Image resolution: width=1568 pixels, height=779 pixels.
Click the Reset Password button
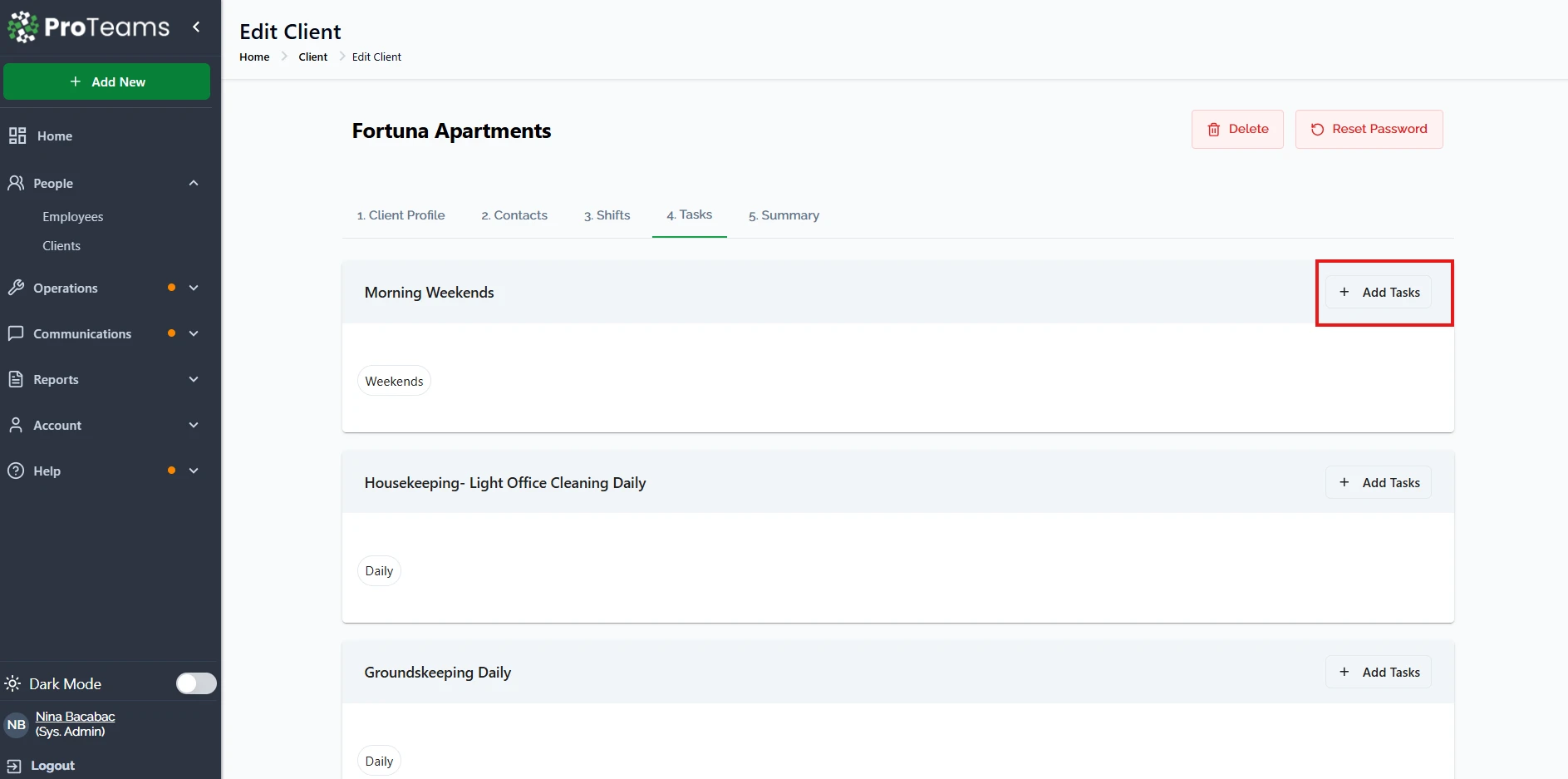click(1369, 129)
